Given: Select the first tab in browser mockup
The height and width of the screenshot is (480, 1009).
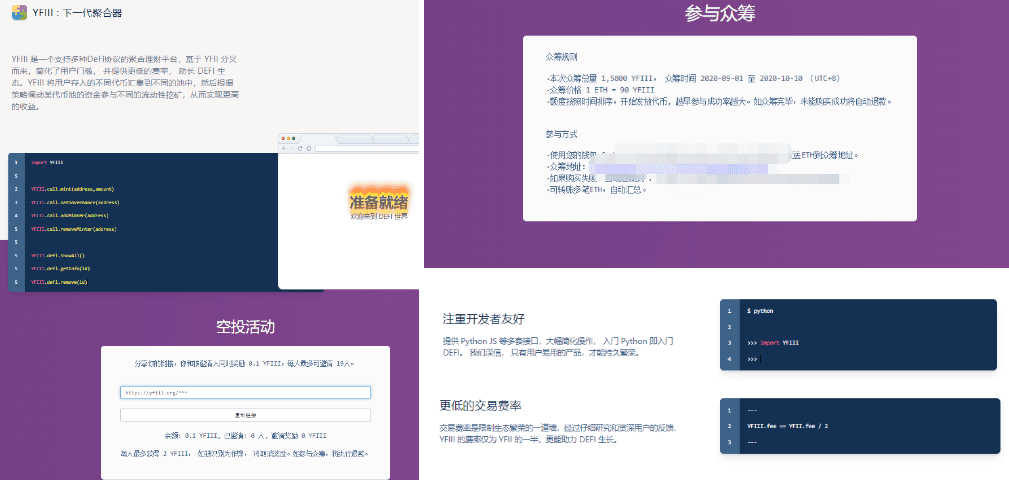Looking at the screenshot, I should click(319, 138).
